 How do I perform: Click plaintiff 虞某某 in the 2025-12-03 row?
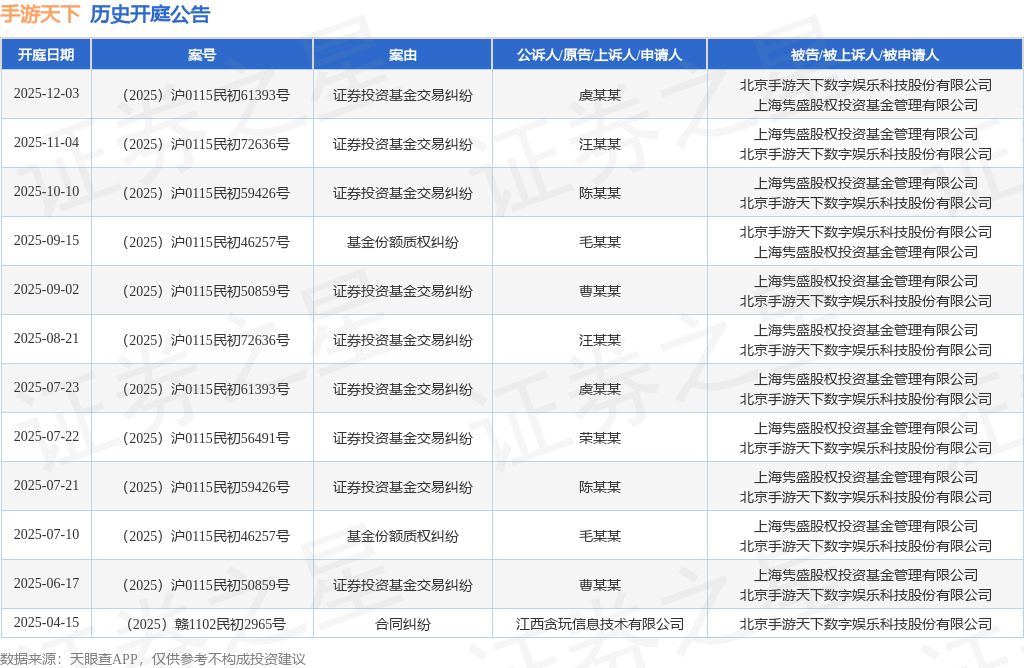(600, 95)
